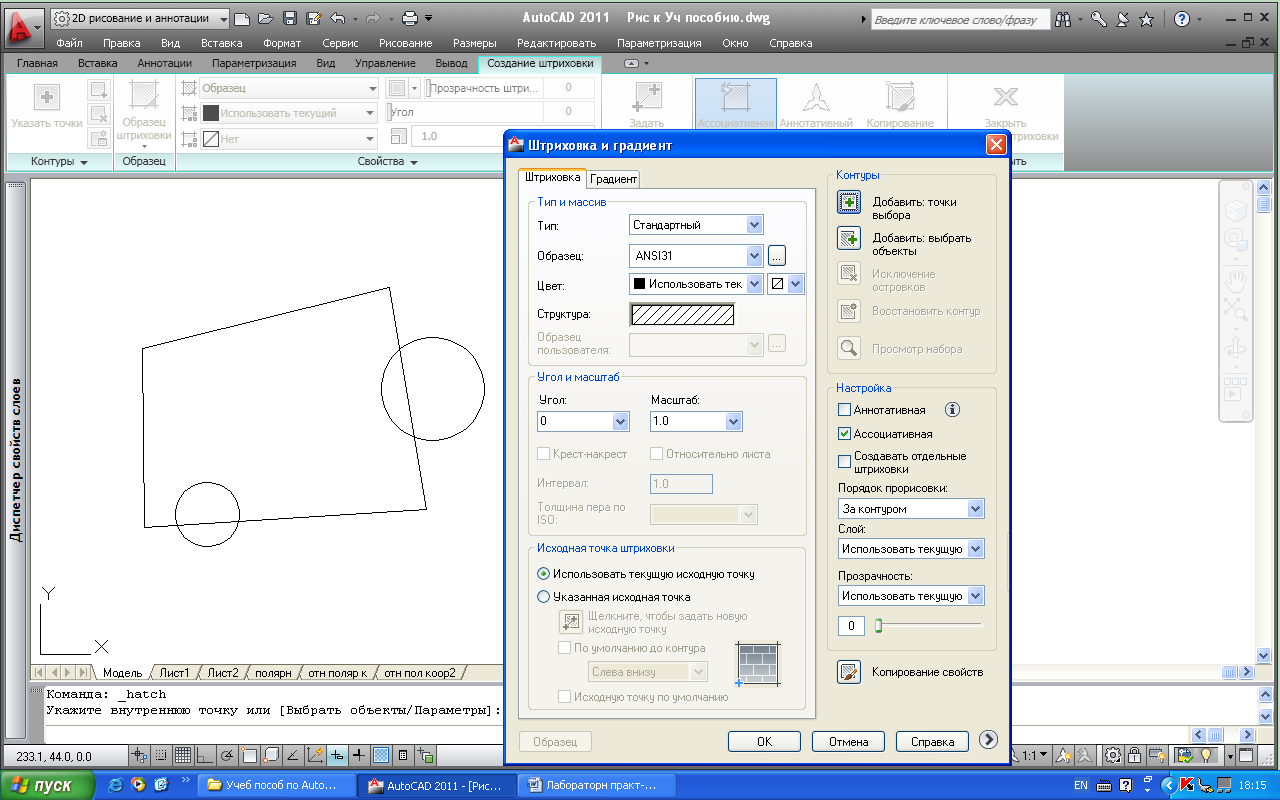The width and height of the screenshot is (1280, 800).
Task: Click the Справка button in the dialog
Action: click(x=932, y=741)
